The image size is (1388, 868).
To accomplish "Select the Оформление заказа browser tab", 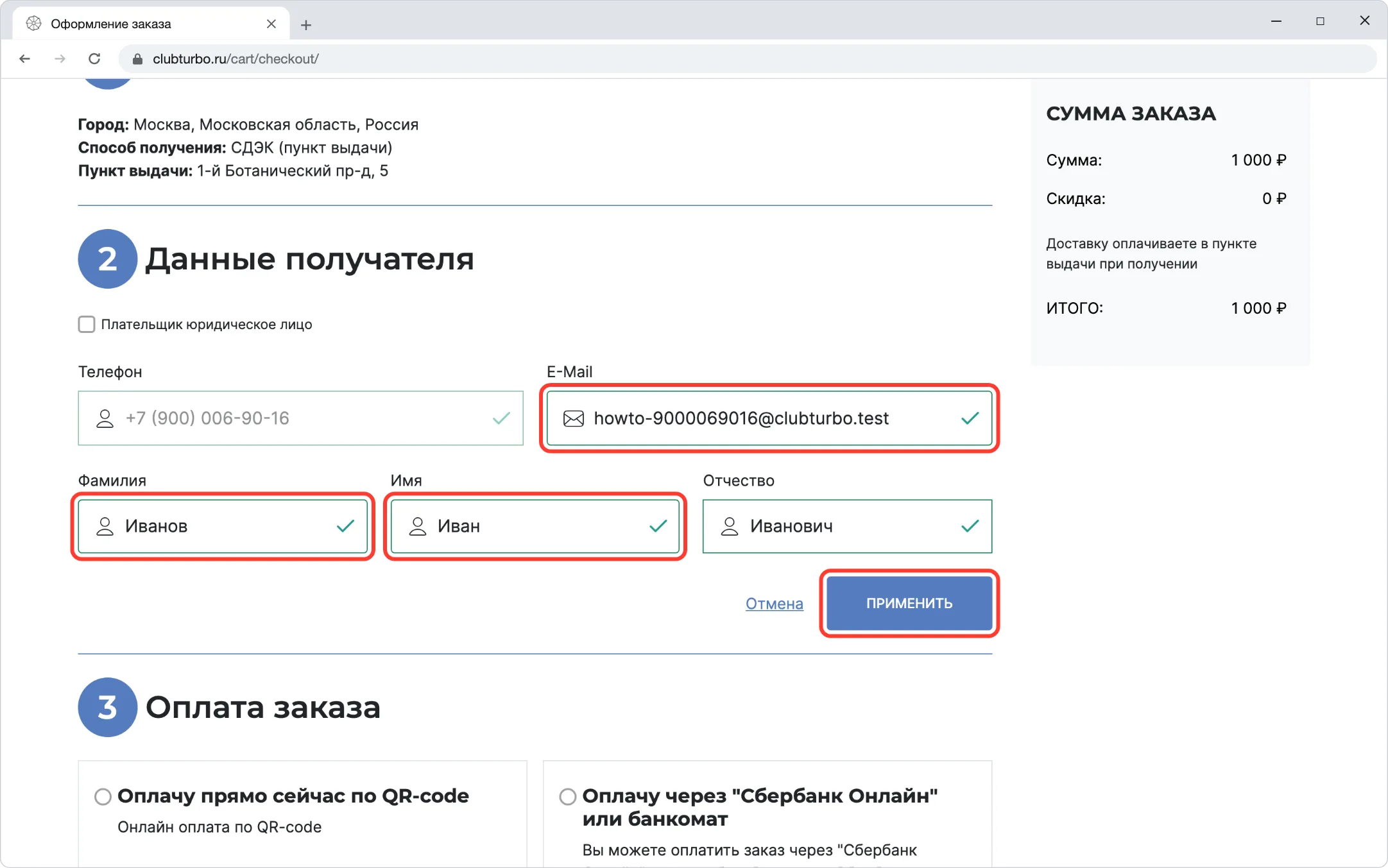I will 151,24.
